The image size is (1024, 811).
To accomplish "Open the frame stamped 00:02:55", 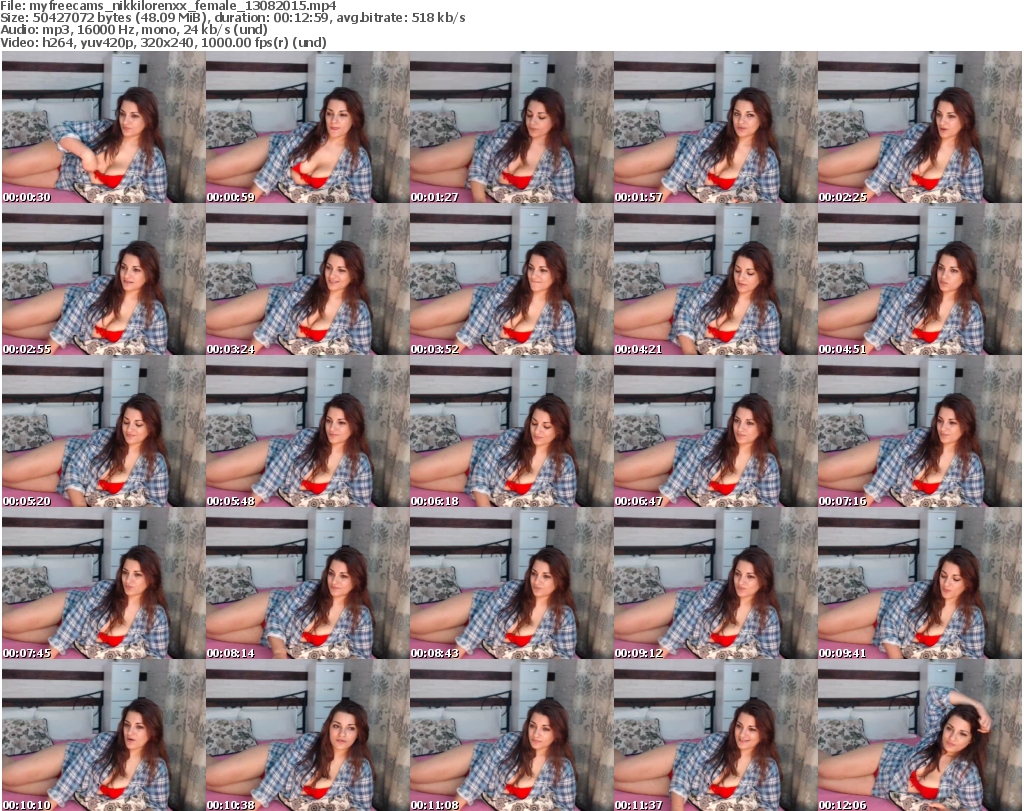I will 103,279.
